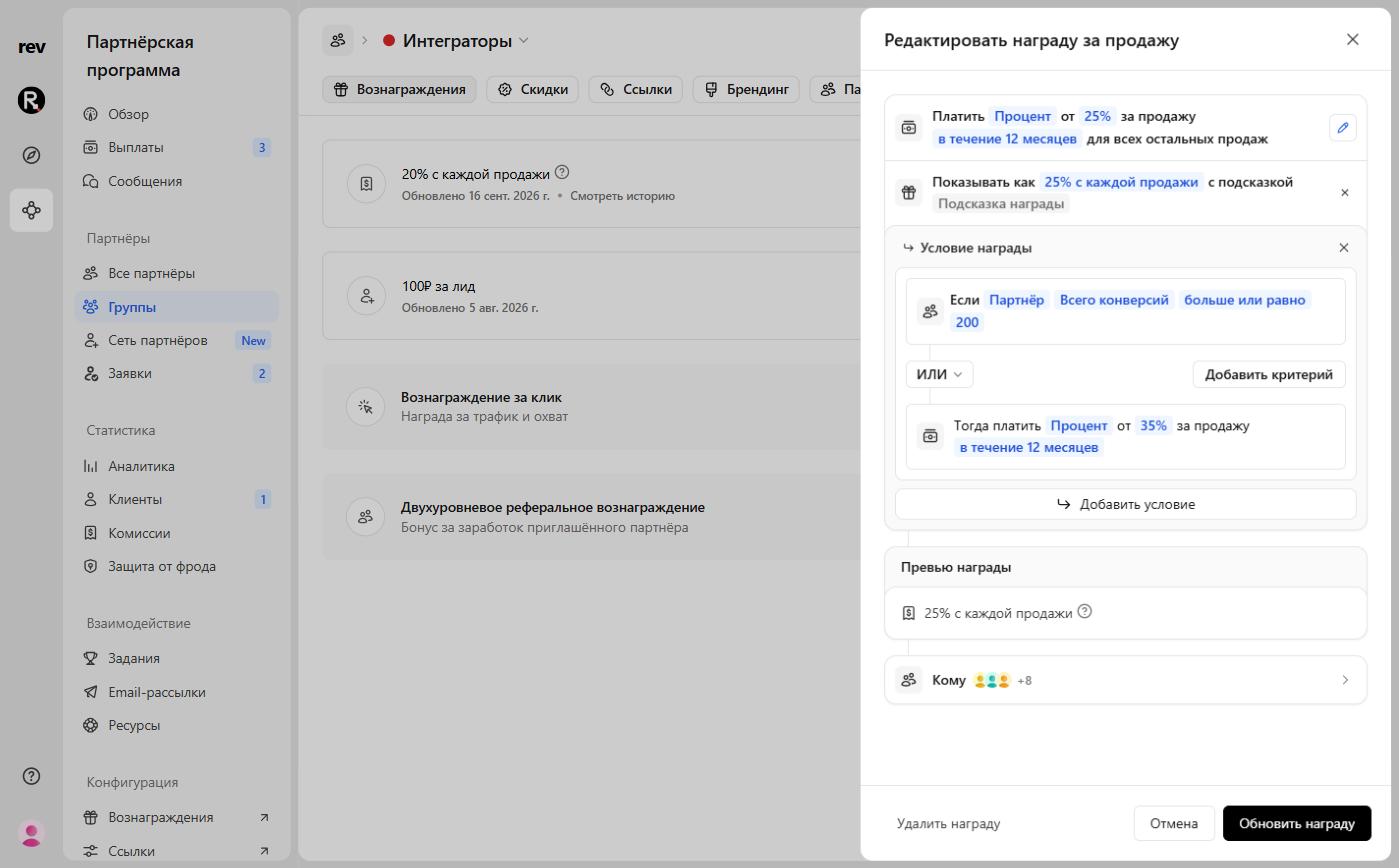Image resolution: width=1399 pixels, height=868 pixels.
Task: Click the rev logo in the sidebar
Action: pyautogui.click(x=31, y=47)
